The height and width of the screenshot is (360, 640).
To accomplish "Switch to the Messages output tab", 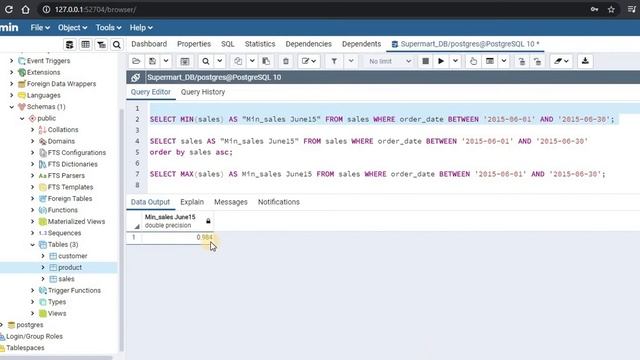I will tap(231, 202).
